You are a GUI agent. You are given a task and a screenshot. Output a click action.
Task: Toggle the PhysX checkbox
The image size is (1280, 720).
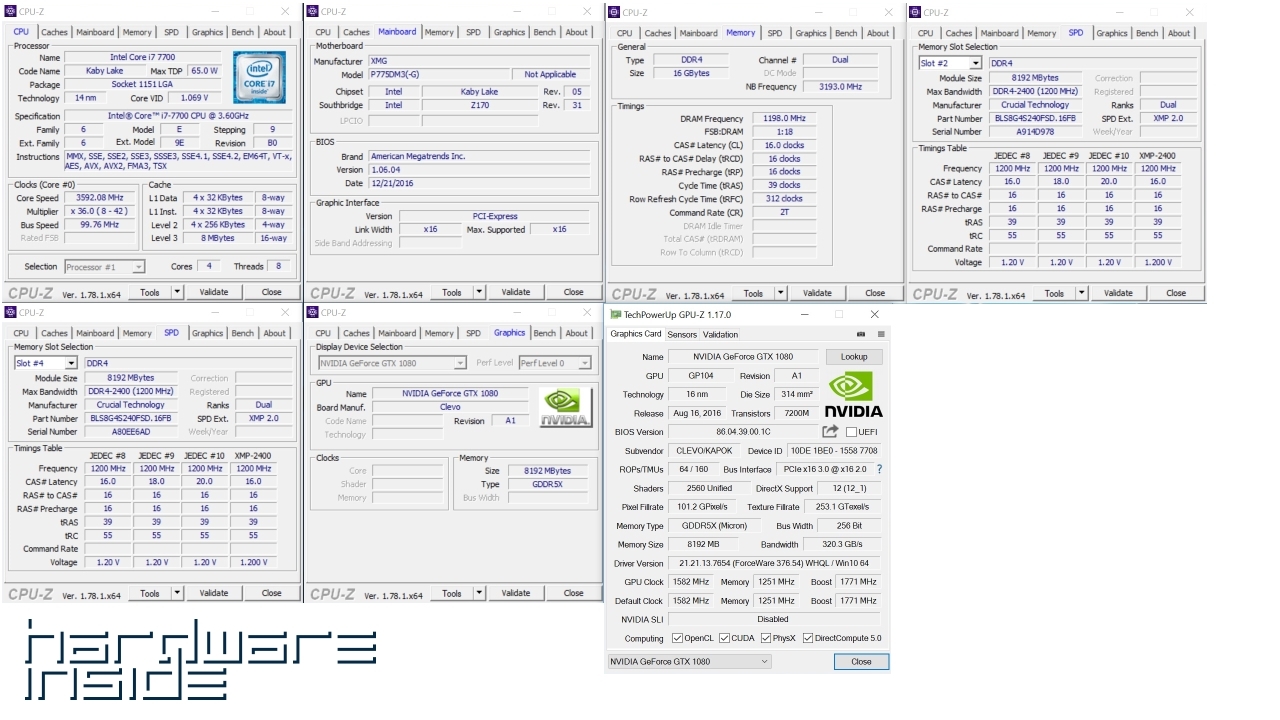[x=765, y=638]
